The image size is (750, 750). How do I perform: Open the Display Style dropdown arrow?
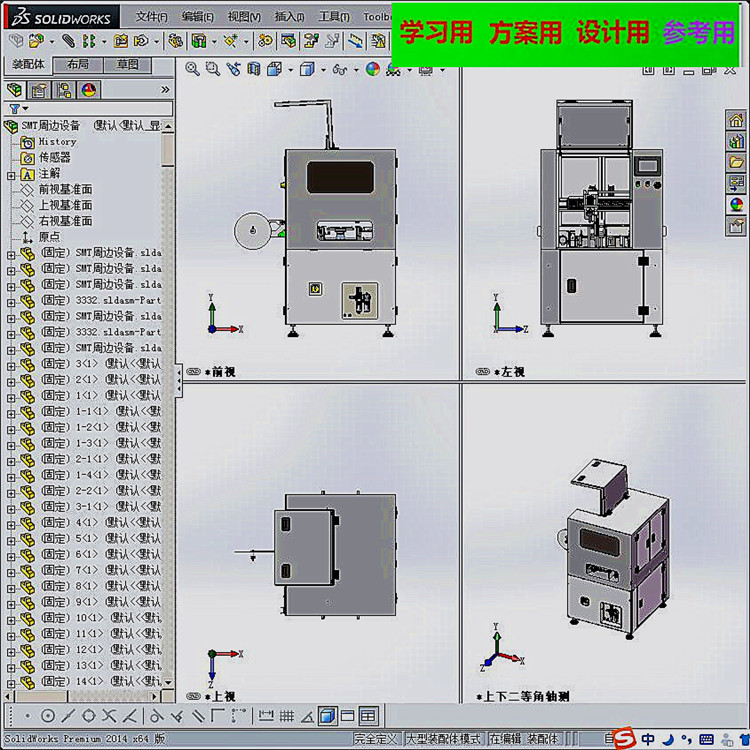click(323, 70)
